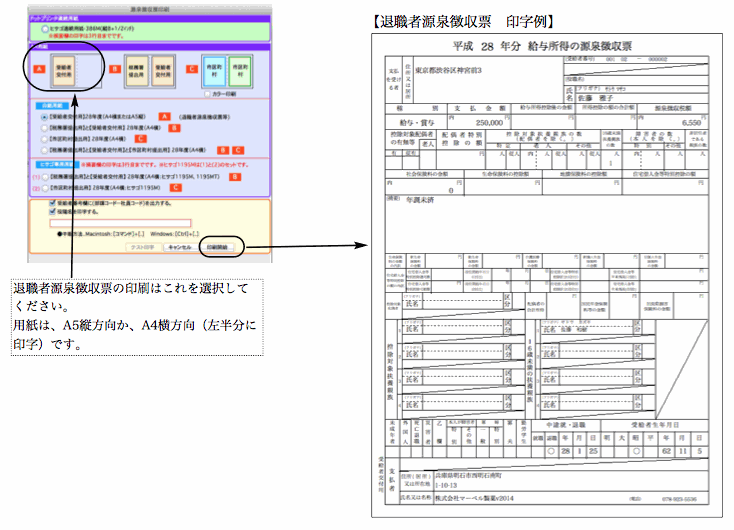The width and height of the screenshot is (734, 530).
Task: Click the red C badge beside third layout
Action: [x=190, y=70]
